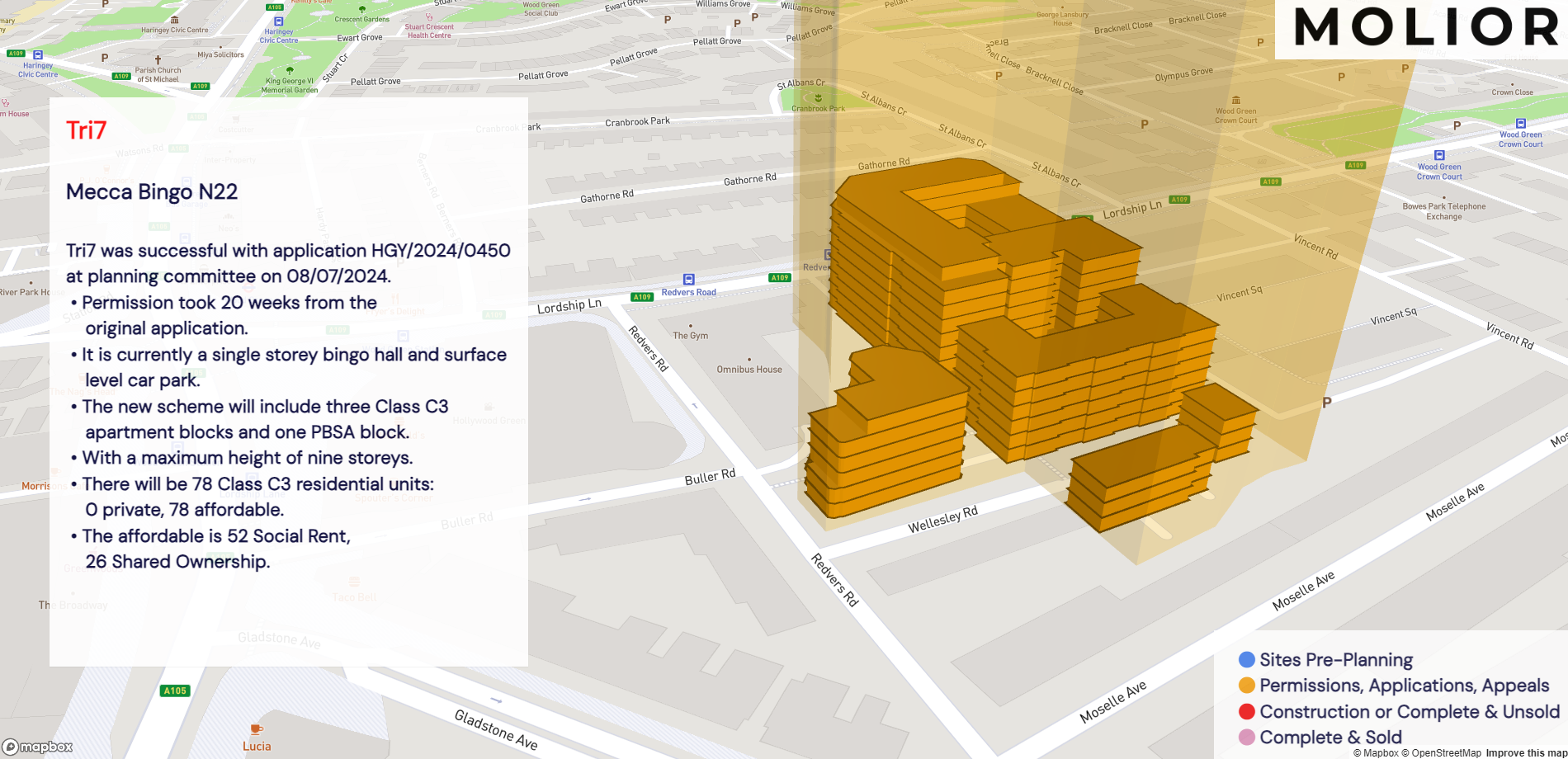Click the Lucia cafe cup icon
This screenshot has width=1568, height=759.
[257, 728]
